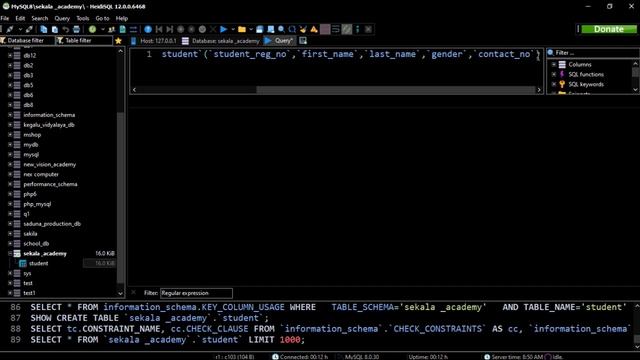The image size is (640, 360).
Task: Select the student table in the tree
Action: pos(38,263)
